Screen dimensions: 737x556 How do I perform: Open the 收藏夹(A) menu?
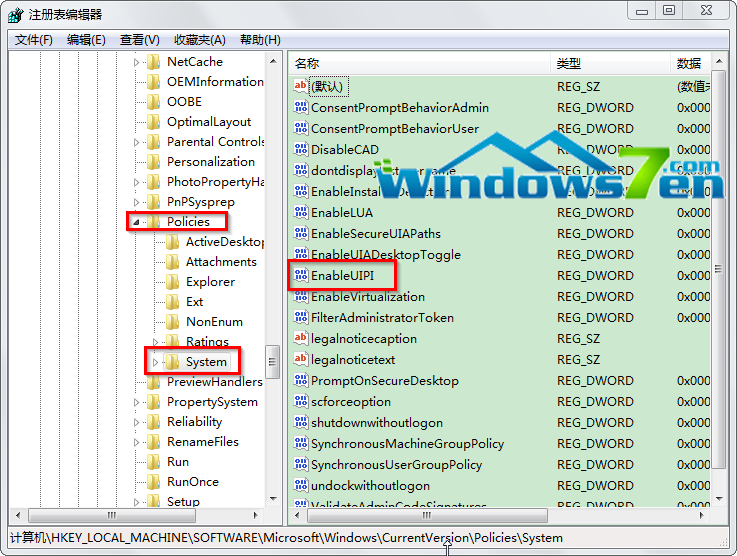point(200,39)
